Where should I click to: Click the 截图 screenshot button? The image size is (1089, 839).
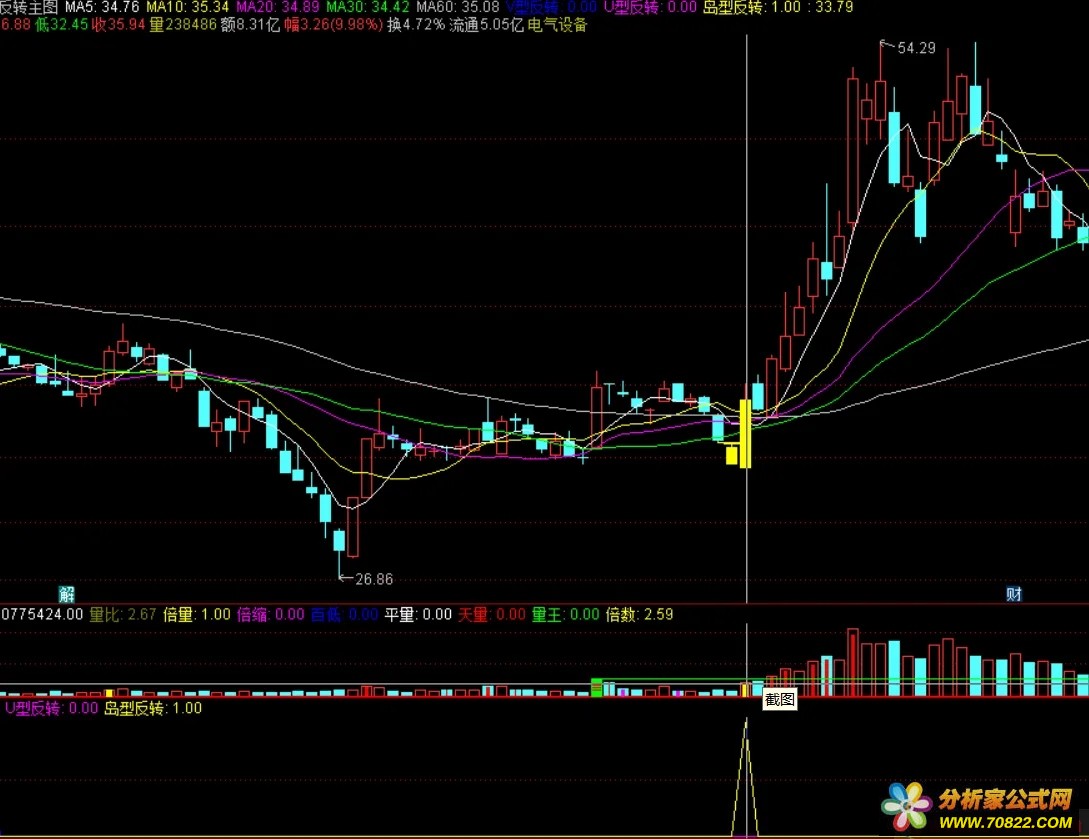point(779,699)
